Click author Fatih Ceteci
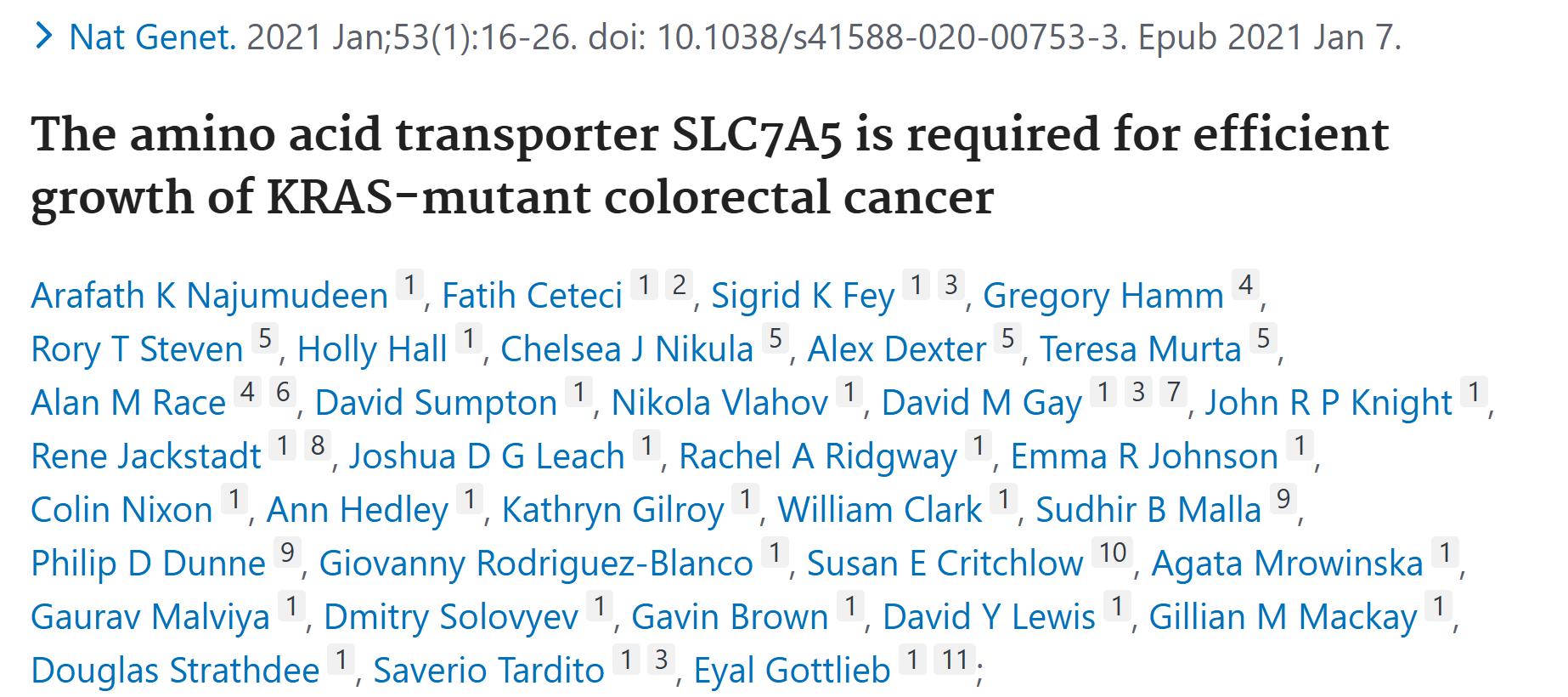1568x697 pixels. click(532, 296)
